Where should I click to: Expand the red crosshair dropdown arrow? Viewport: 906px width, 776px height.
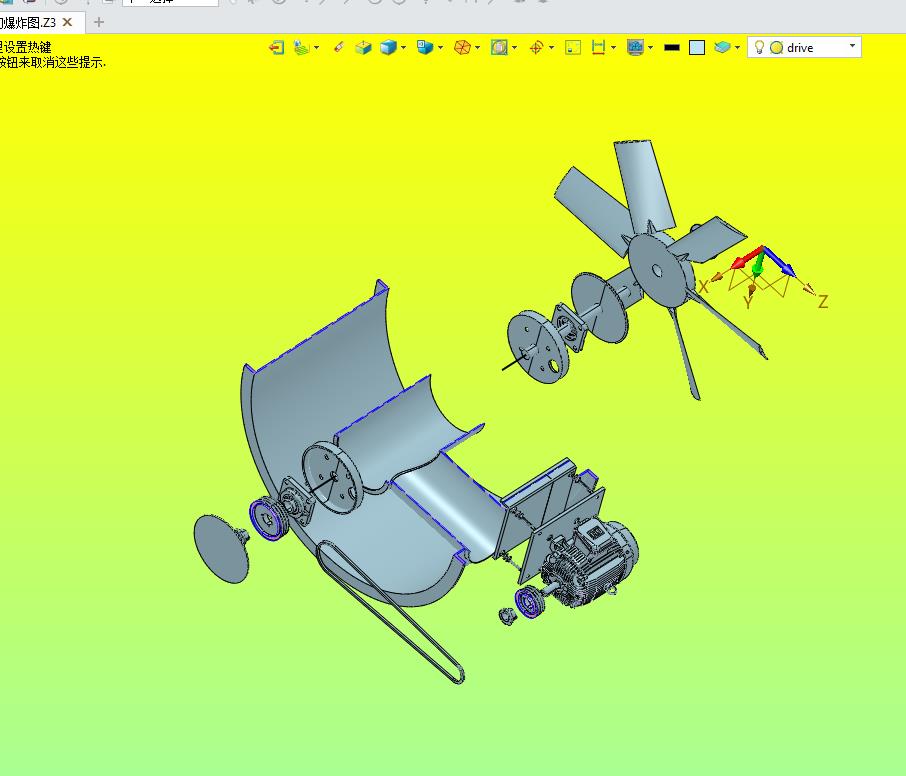[551, 47]
